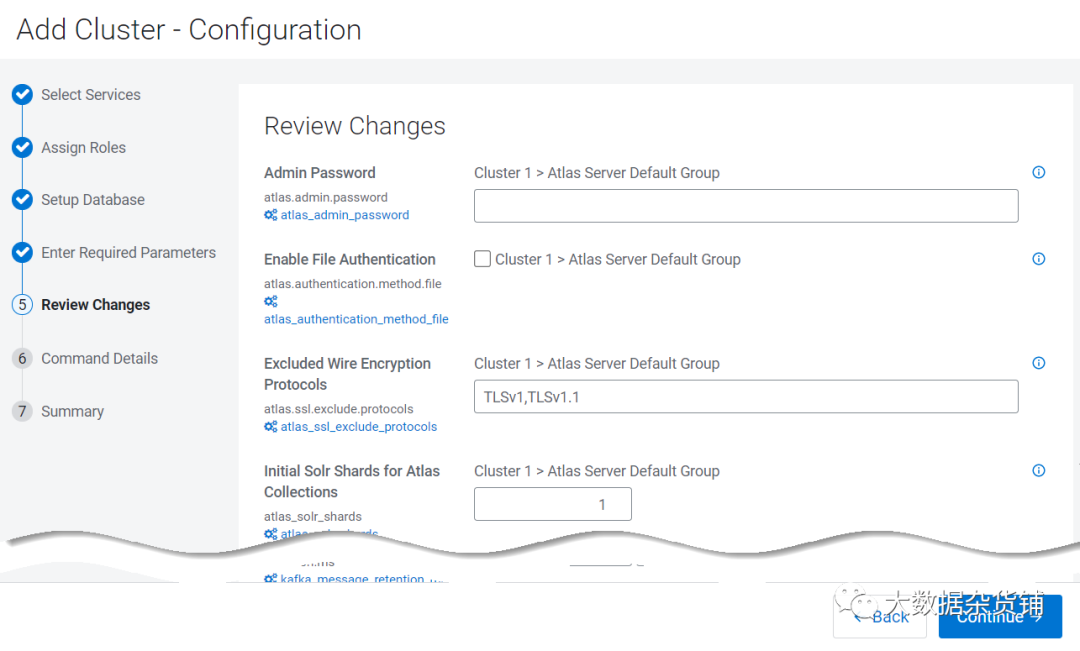Viewport: 1080px width, 651px height.
Task: Click the atlas.ssl.exclude.protocols property text
Action: point(339,409)
